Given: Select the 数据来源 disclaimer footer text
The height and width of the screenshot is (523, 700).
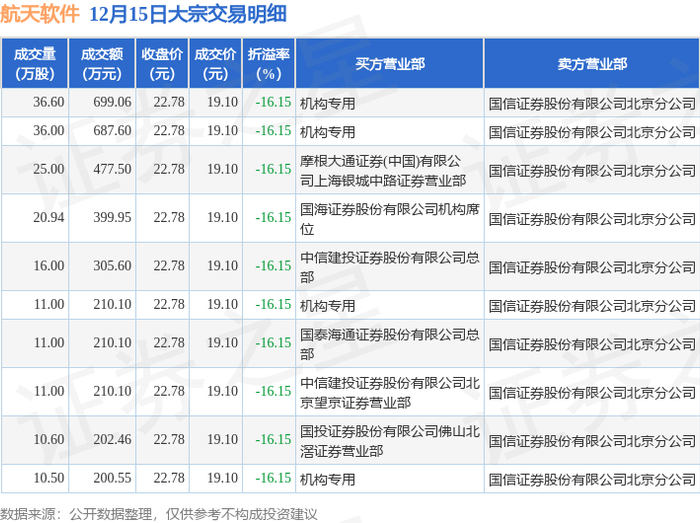Looking at the screenshot, I should [158, 514].
